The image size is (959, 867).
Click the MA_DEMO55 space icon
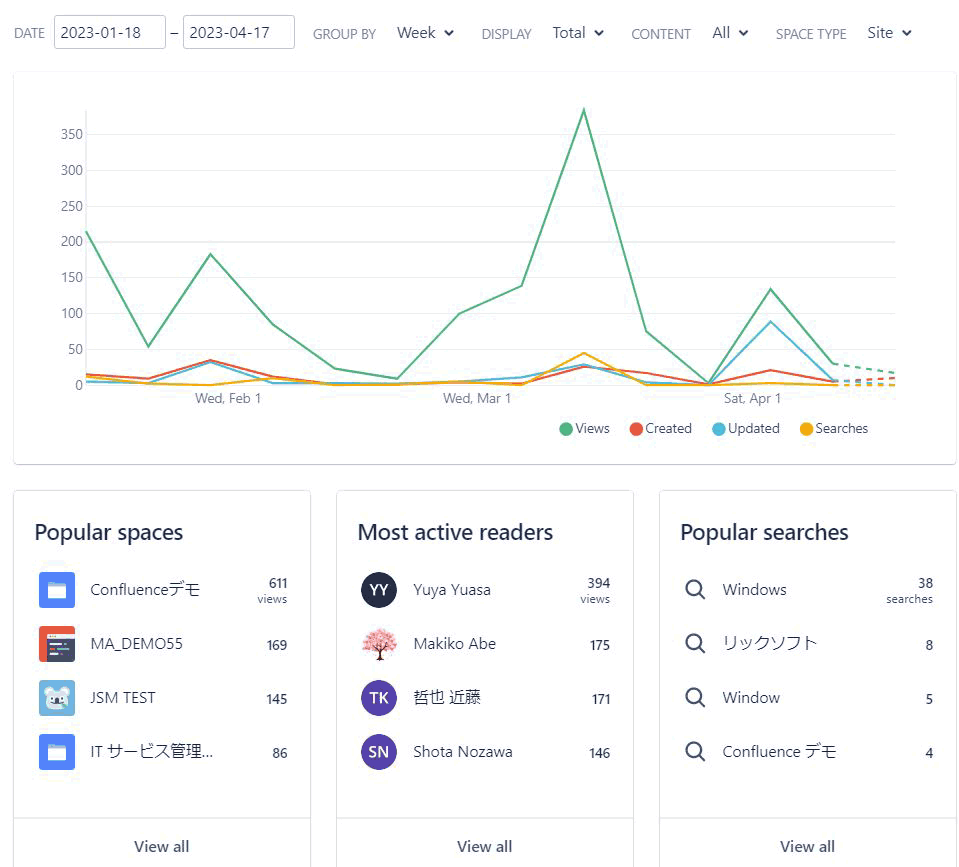pyautogui.click(x=57, y=644)
